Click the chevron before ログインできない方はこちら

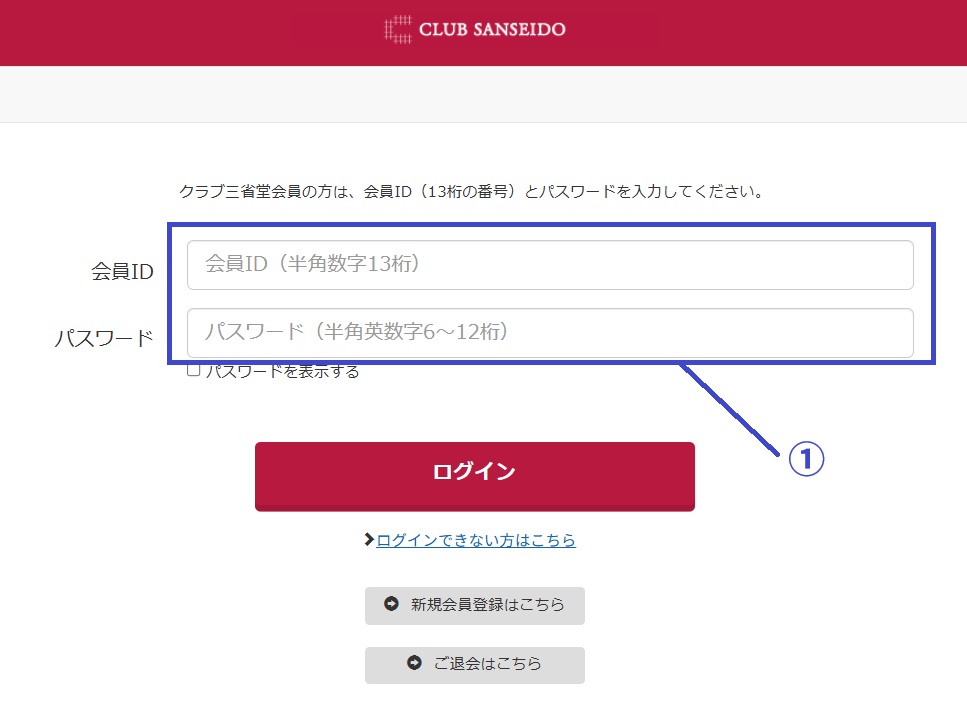(369, 539)
